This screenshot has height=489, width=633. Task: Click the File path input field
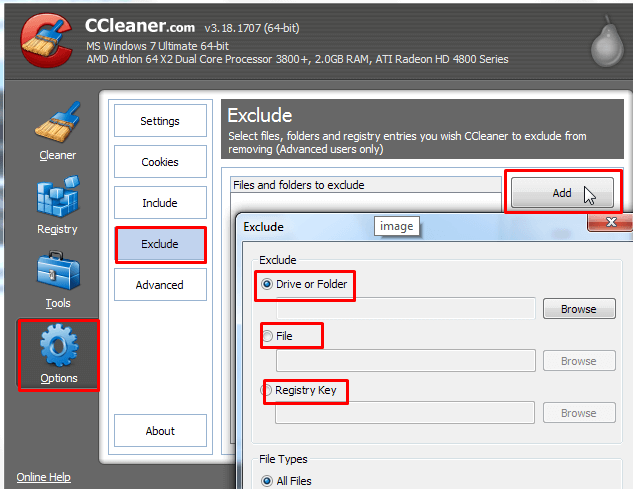coord(406,361)
